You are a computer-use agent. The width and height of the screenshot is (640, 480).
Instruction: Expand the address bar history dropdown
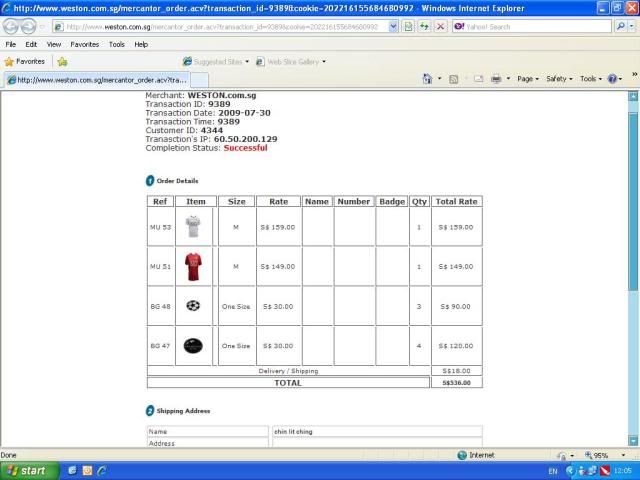pos(393,27)
